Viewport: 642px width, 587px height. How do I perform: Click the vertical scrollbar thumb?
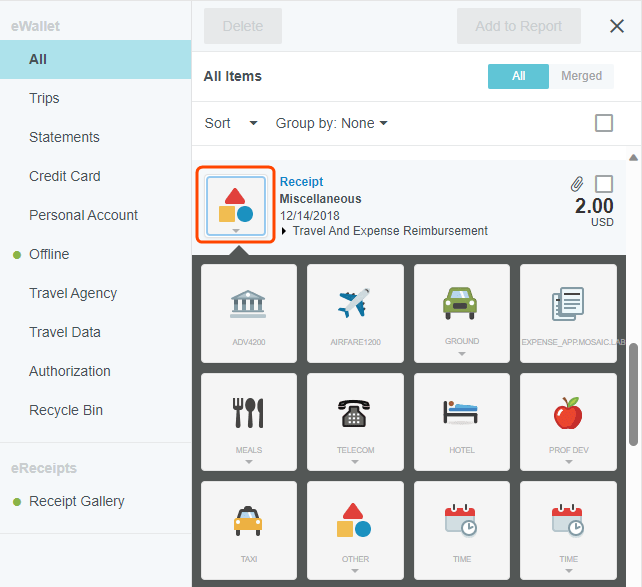[633, 395]
